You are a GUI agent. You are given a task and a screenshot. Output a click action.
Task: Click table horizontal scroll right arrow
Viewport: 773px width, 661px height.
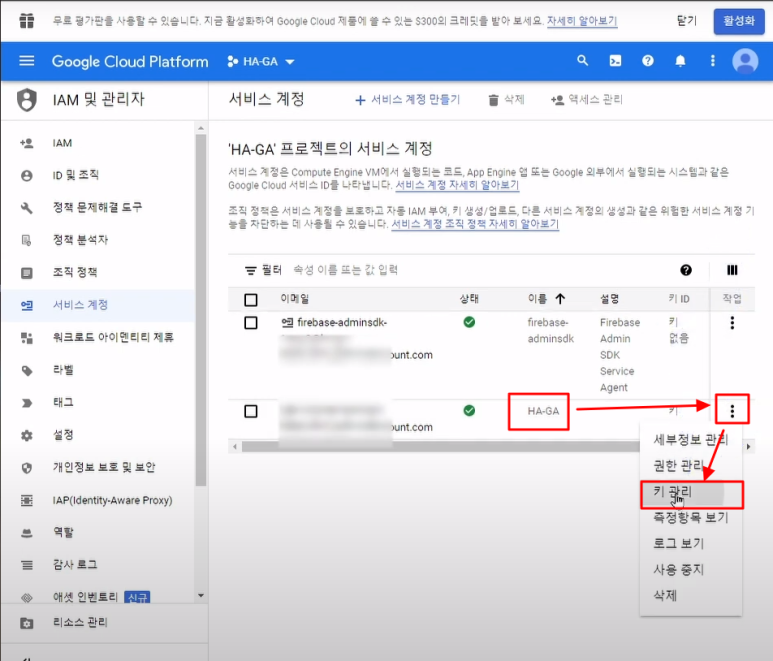tap(749, 447)
